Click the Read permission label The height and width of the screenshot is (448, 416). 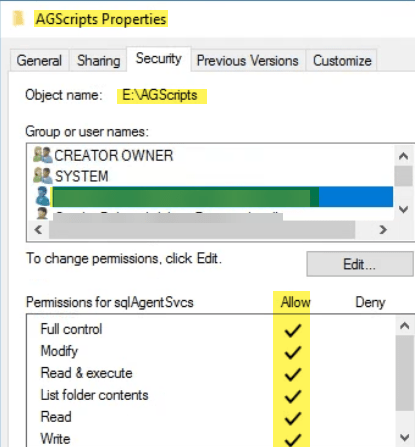[x=56, y=417]
